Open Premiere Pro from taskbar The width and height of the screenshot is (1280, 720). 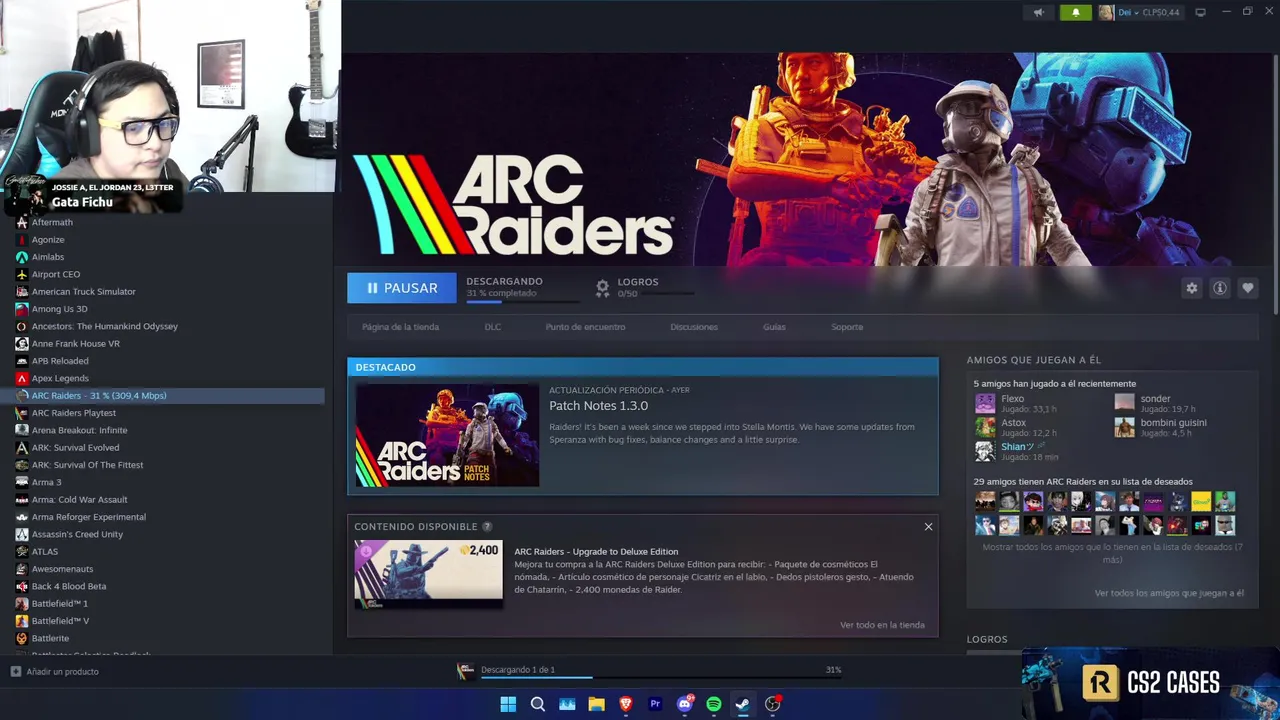[x=655, y=704]
